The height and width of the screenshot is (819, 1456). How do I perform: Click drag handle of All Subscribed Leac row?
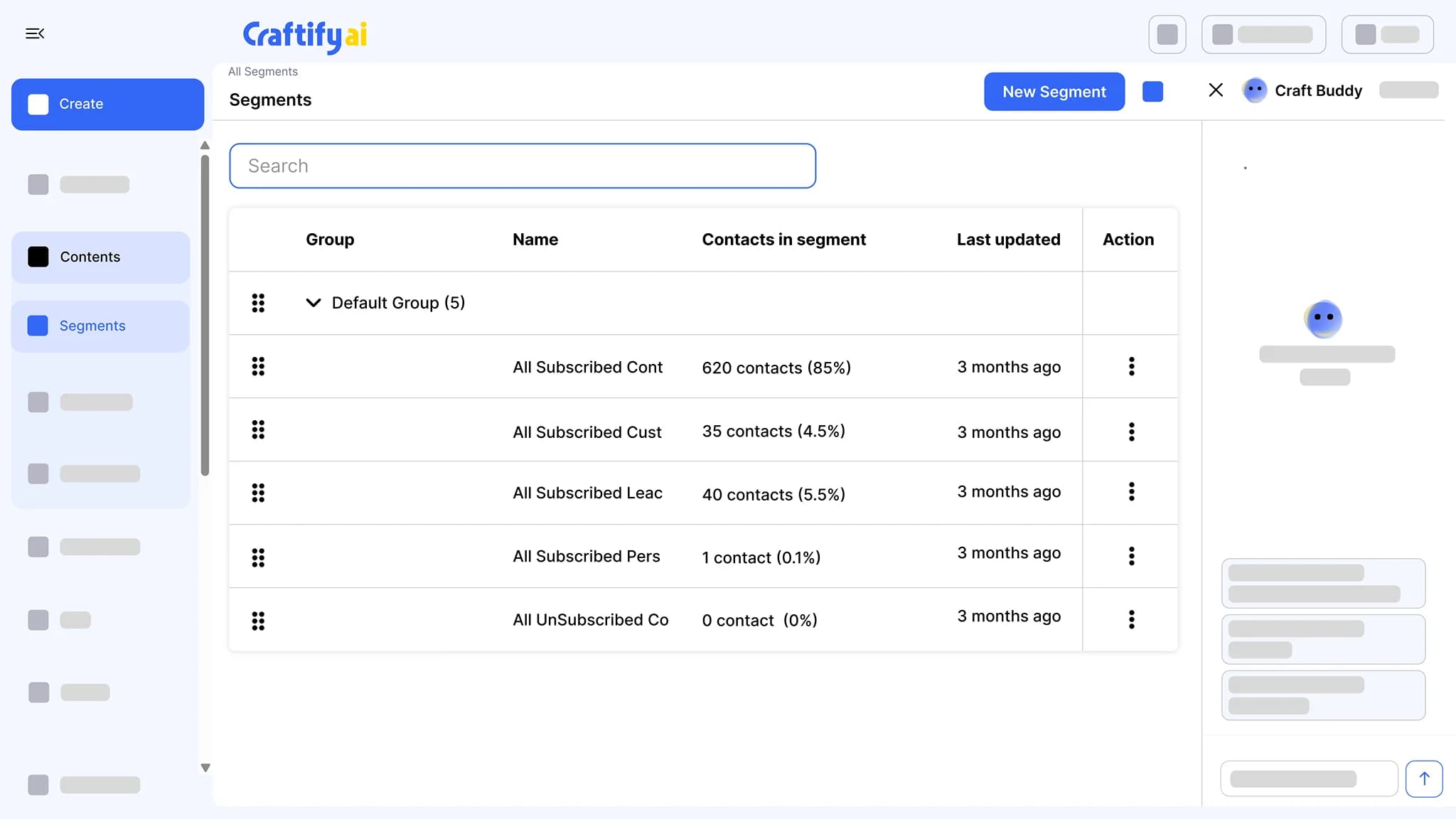tap(258, 493)
